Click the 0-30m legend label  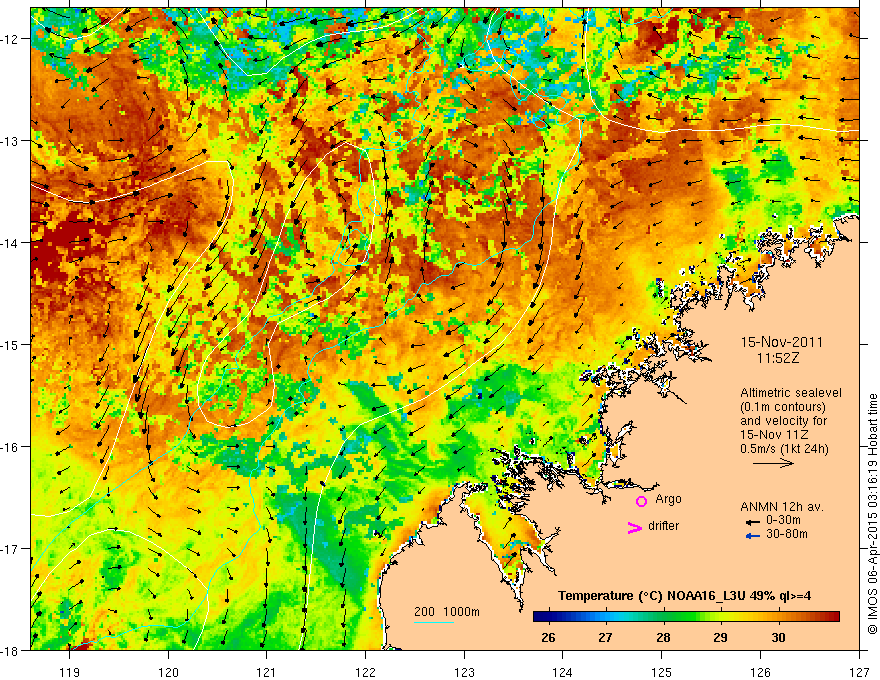pos(783,520)
